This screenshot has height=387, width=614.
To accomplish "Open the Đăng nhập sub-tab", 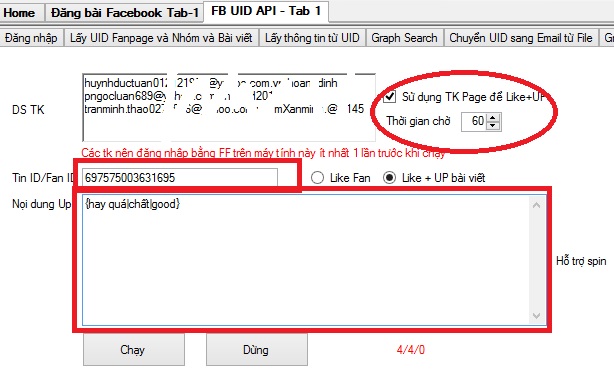I will (x=31, y=38).
